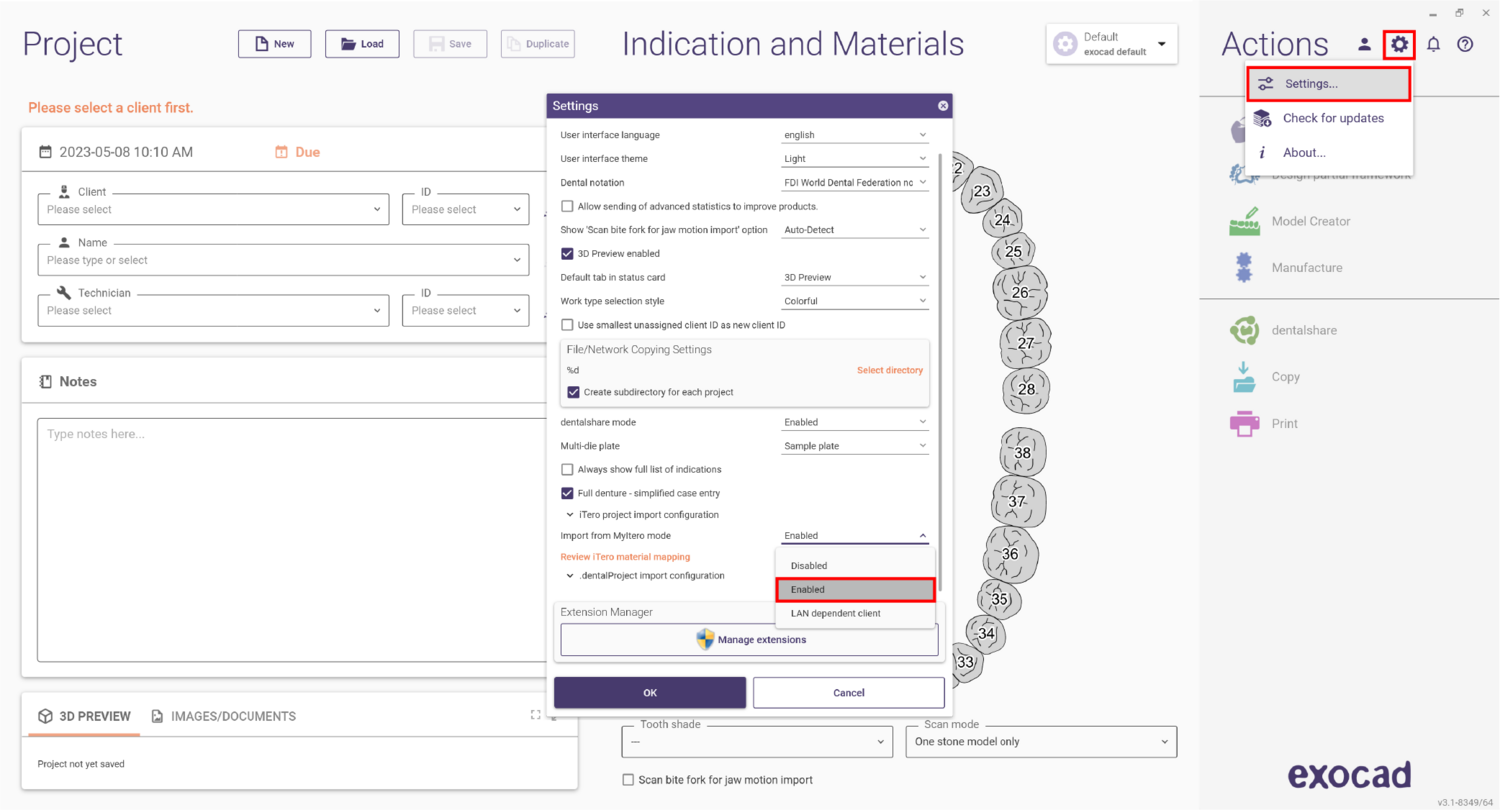This screenshot has height=810, width=1500.
Task: Click the Copy action icon
Action: pyautogui.click(x=1244, y=377)
